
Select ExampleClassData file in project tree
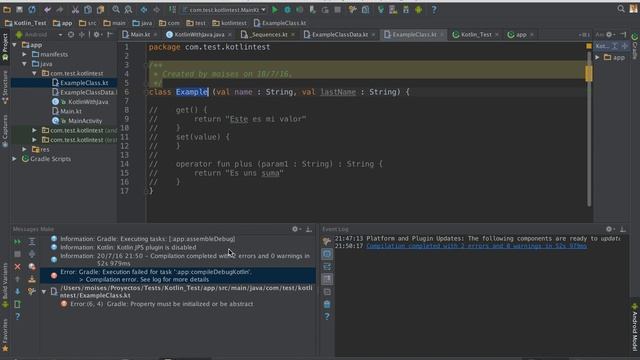click(84, 92)
